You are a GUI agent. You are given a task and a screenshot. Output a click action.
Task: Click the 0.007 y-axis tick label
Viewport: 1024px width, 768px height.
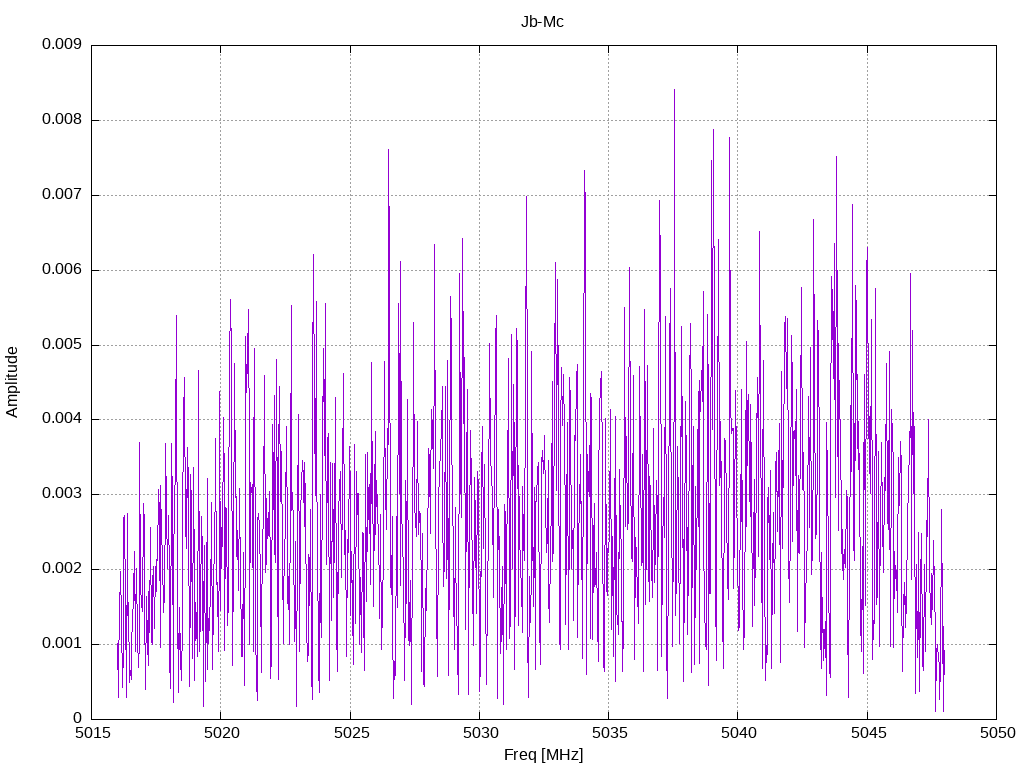click(62, 195)
